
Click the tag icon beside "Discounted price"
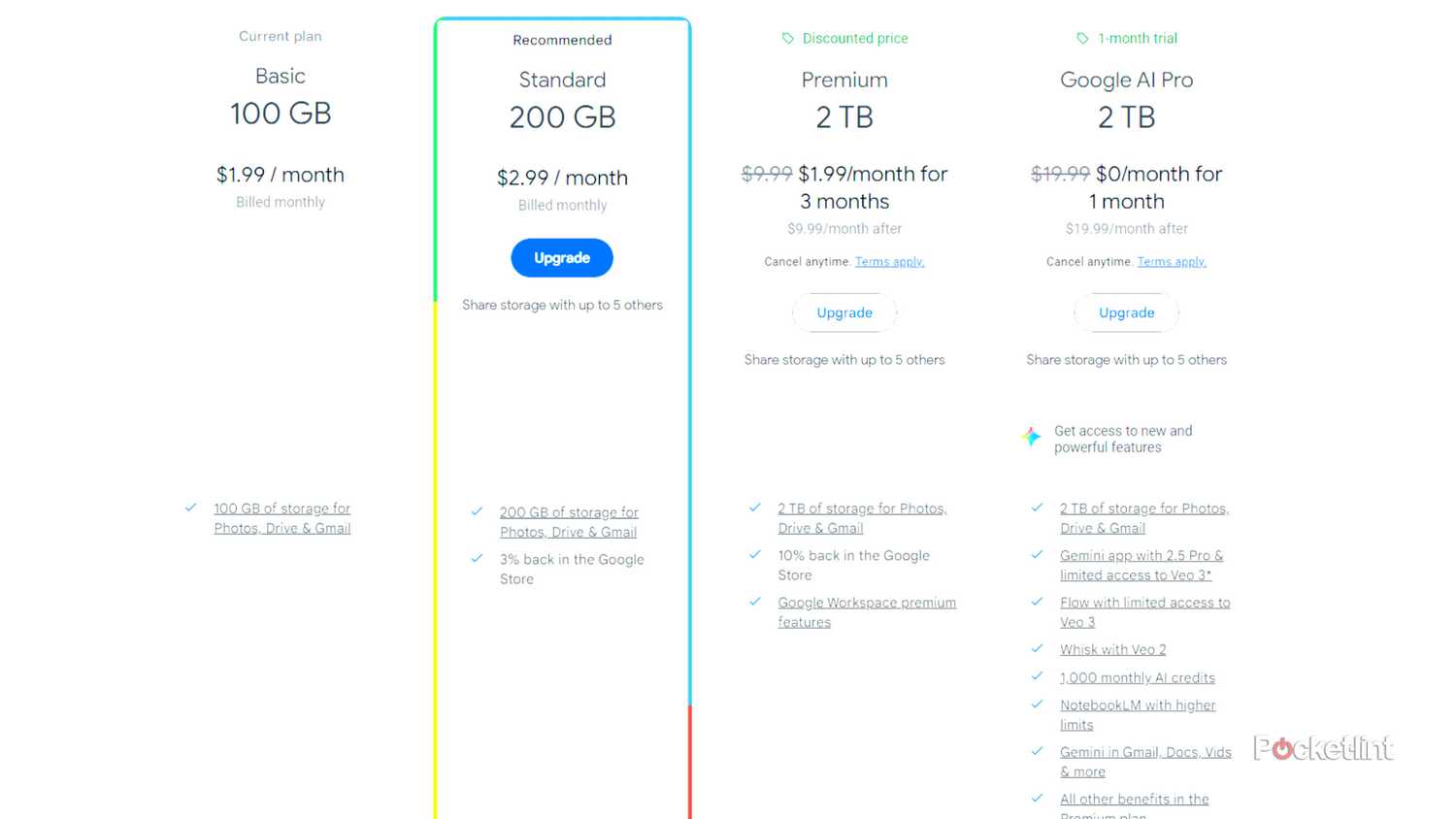786,38
